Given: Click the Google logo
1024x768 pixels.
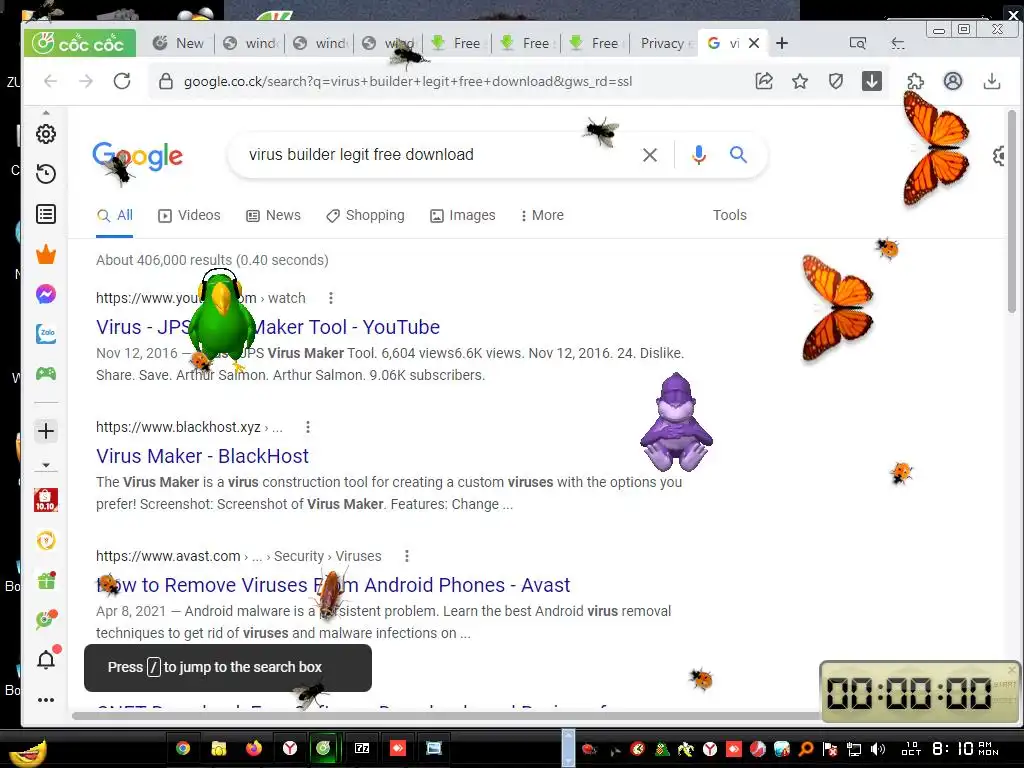Looking at the screenshot, I should 137,157.
